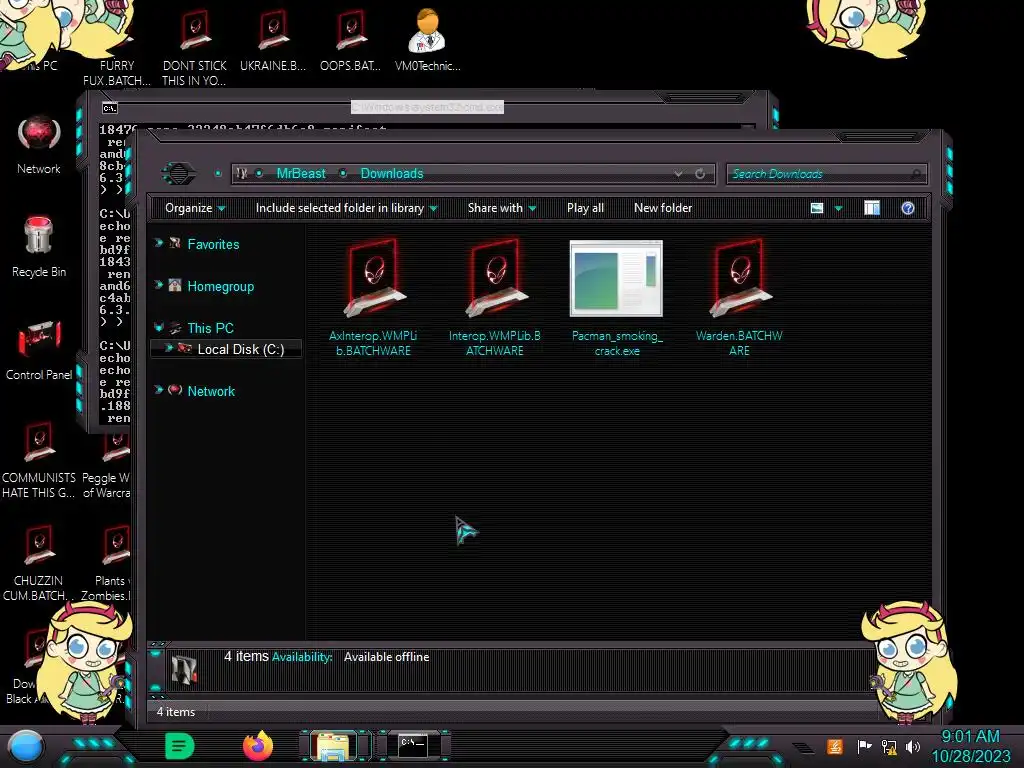This screenshot has height=768, width=1024.
Task: Click the cmd window title bar icon
Action: point(109,108)
